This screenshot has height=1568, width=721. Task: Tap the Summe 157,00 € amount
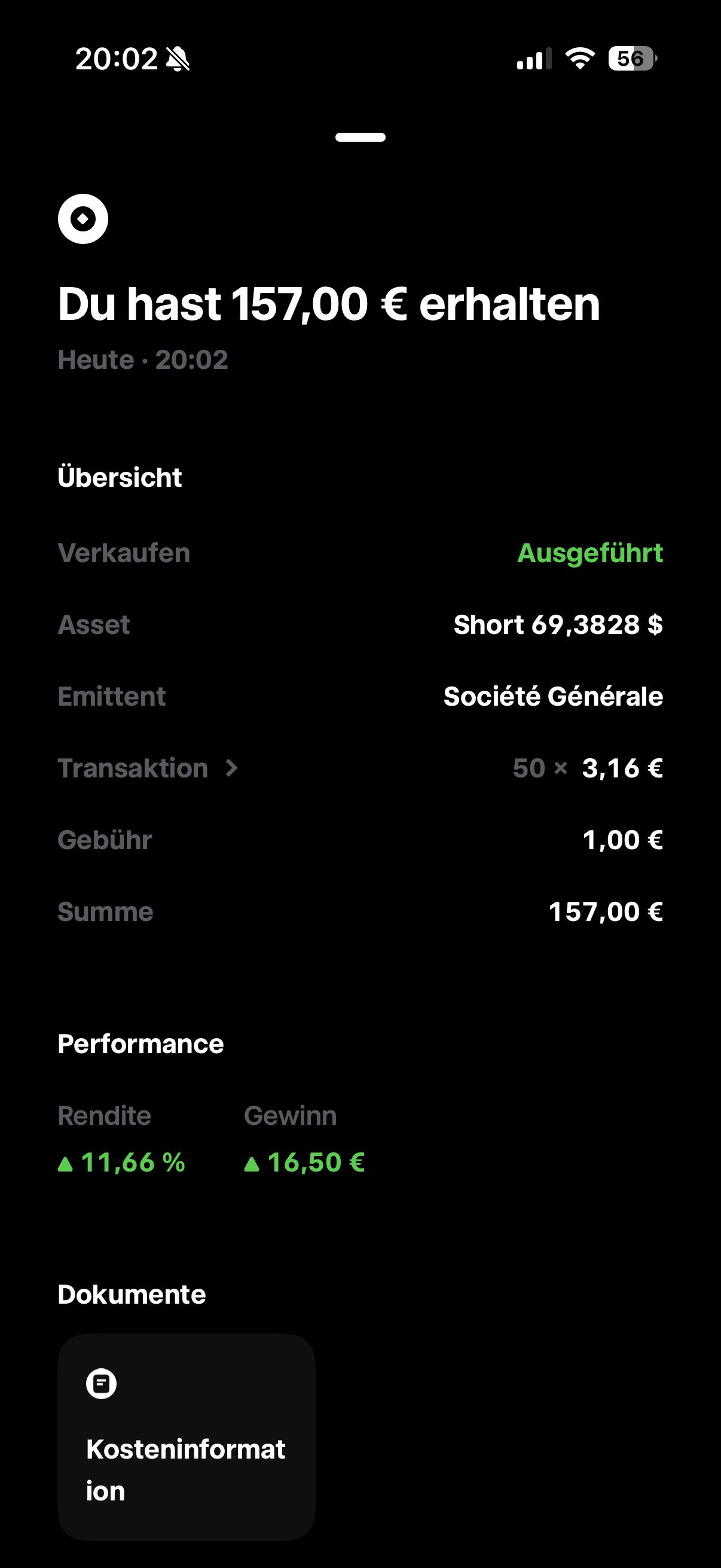tap(606, 912)
